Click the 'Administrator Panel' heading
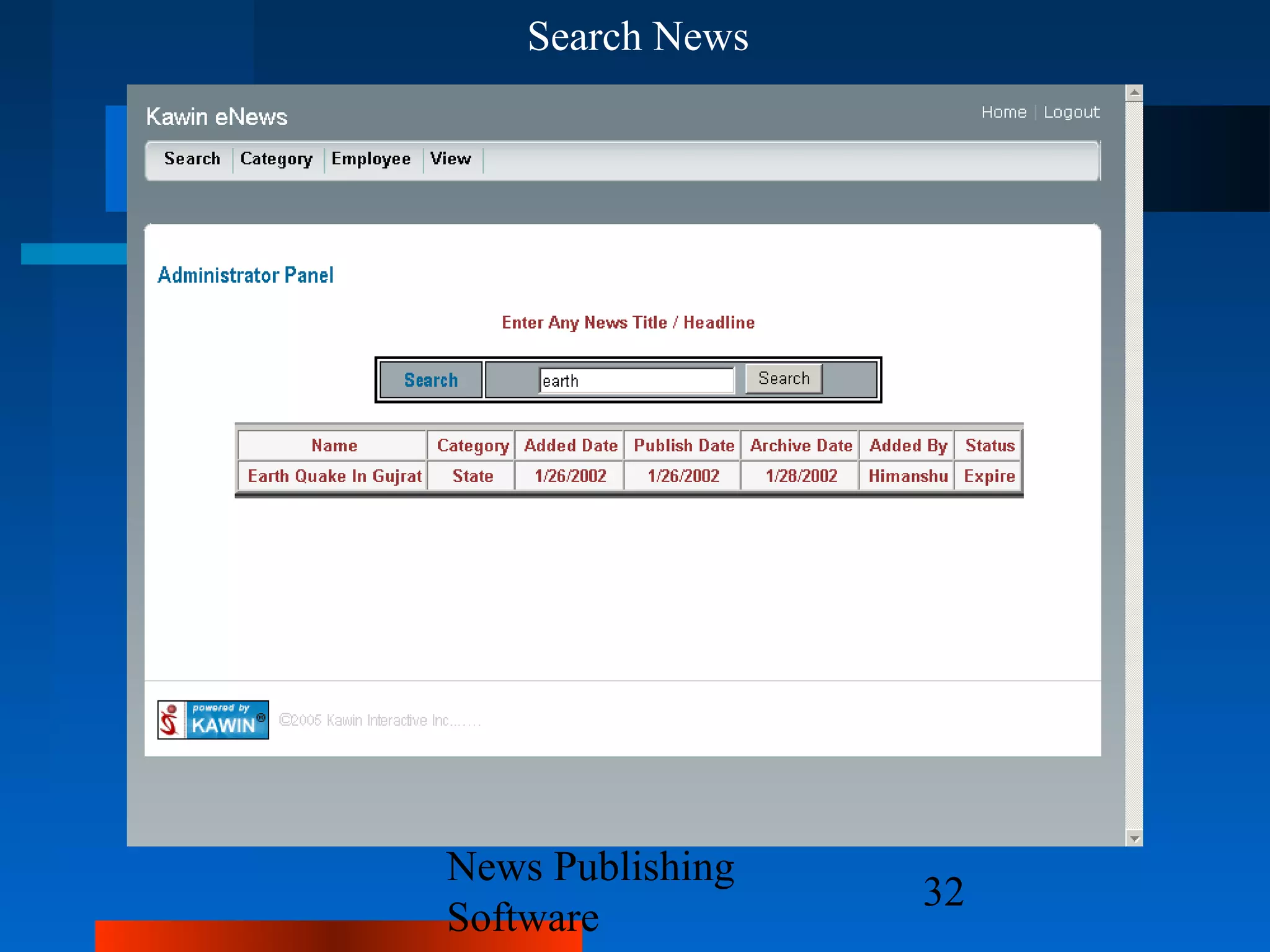Image resolution: width=1270 pixels, height=952 pixels. (246, 275)
